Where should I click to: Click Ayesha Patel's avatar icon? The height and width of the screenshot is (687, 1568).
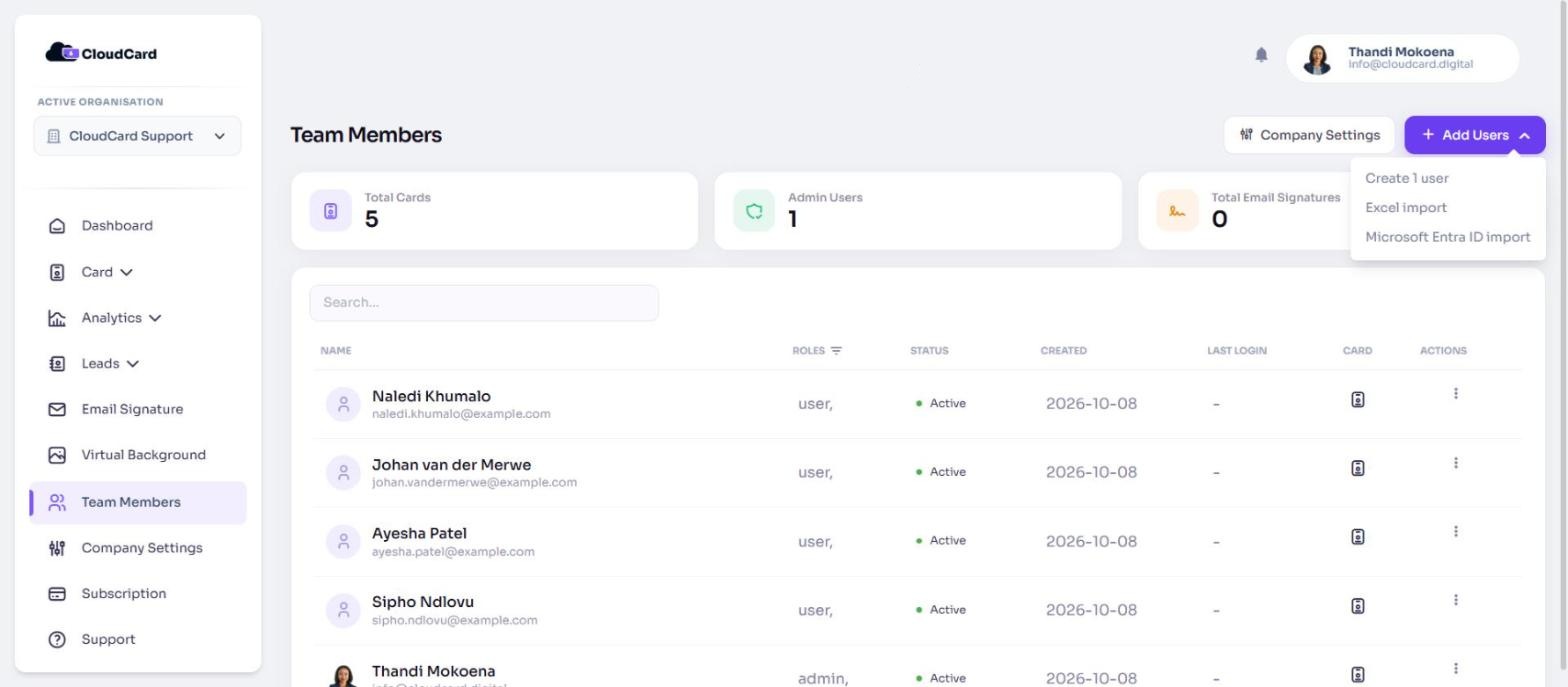343,541
